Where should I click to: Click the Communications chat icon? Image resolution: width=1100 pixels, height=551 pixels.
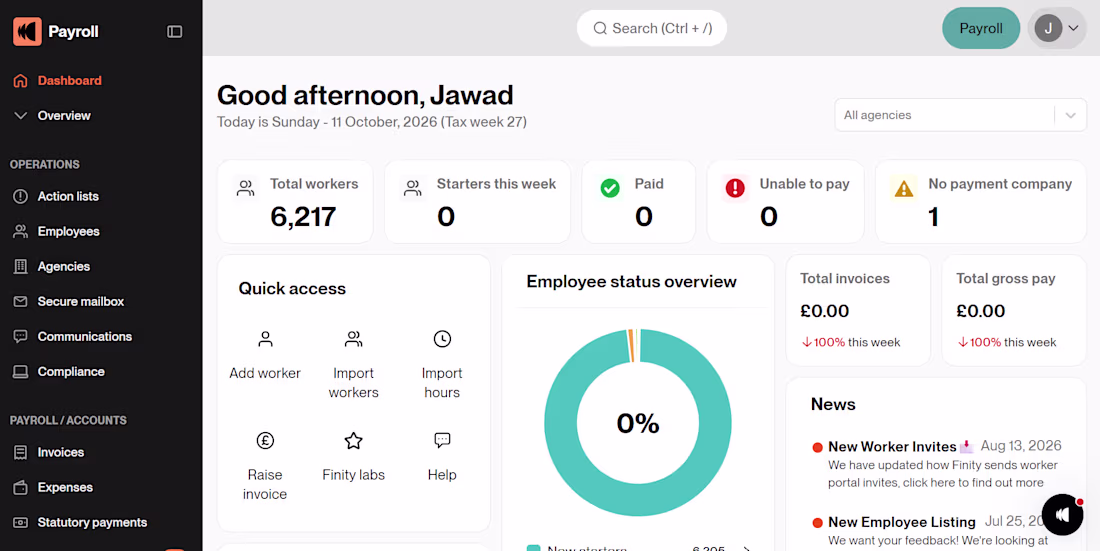tap(21, 337)
